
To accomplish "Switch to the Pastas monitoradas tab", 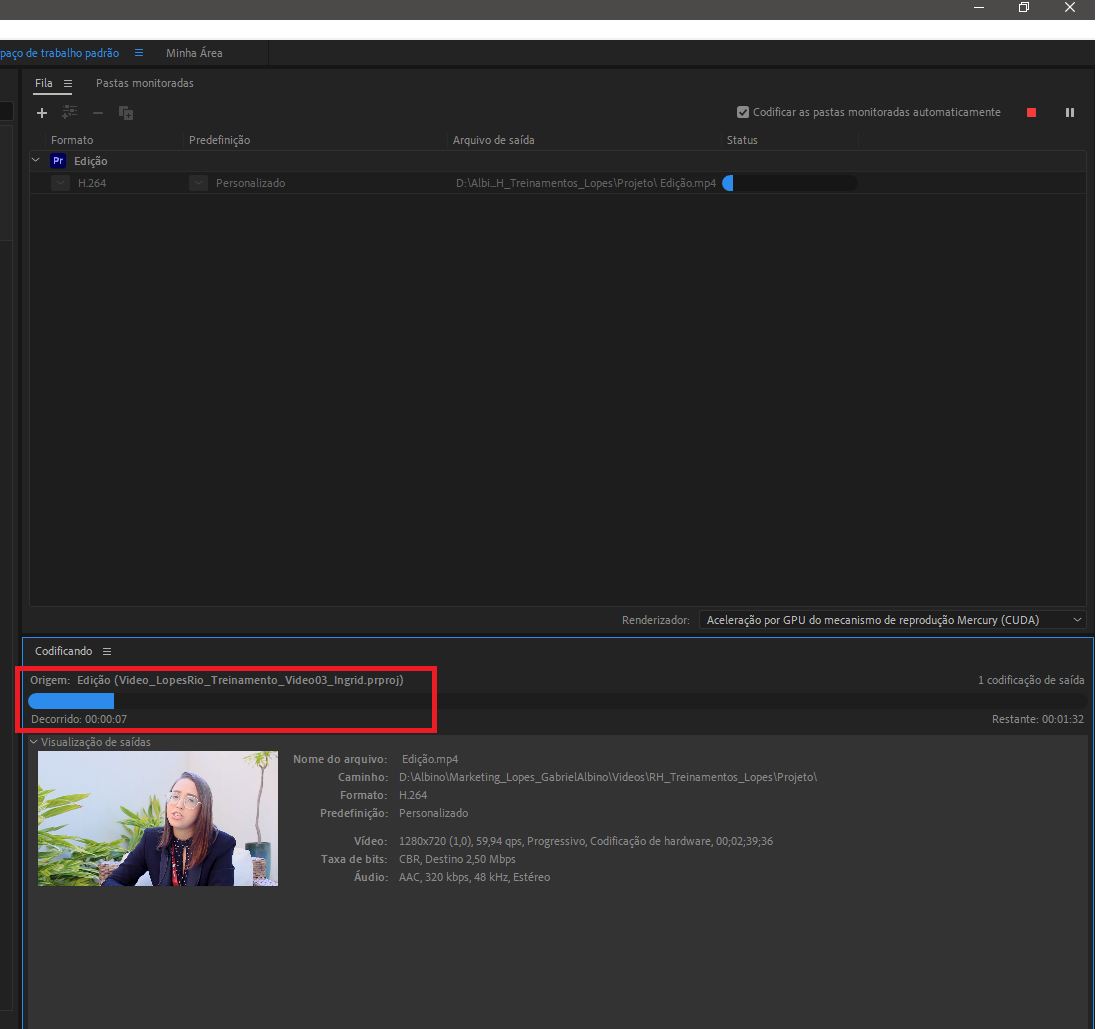I will click(145, 84).
